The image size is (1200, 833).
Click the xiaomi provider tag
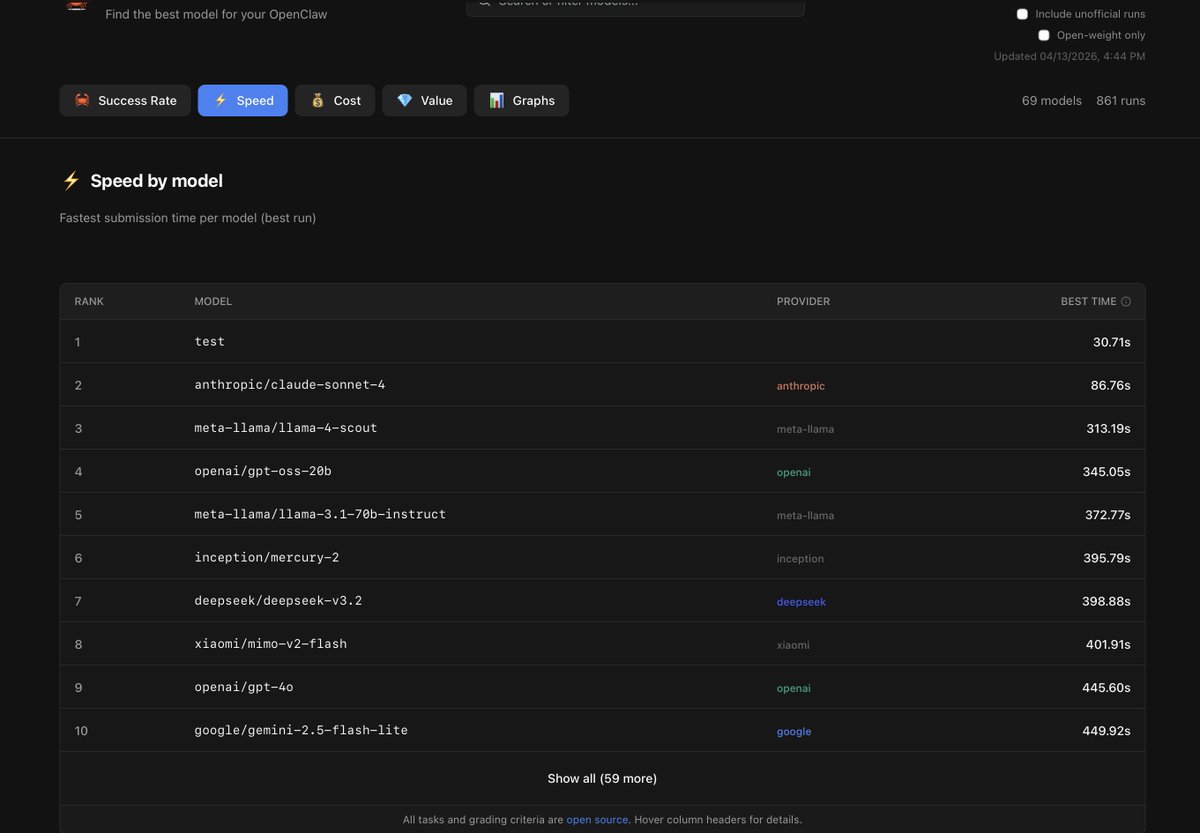pos(793,645)
